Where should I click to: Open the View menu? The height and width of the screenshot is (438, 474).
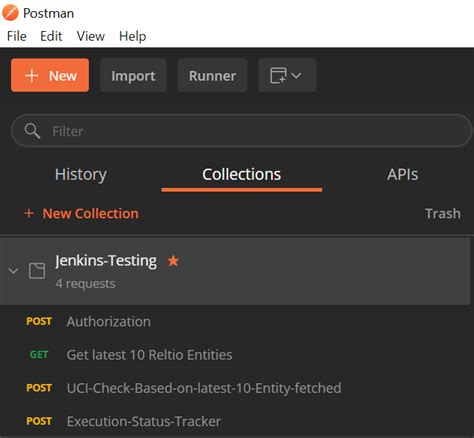91,36
